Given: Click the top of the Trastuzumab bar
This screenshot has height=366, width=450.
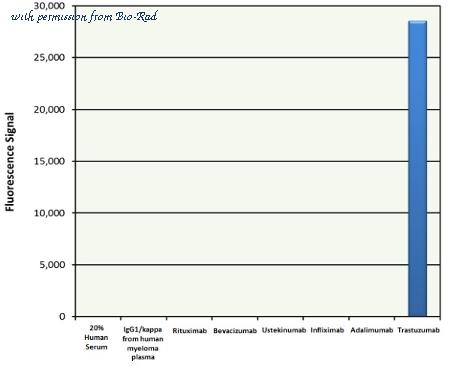Looking at the screenshot, I should [417, 22].
